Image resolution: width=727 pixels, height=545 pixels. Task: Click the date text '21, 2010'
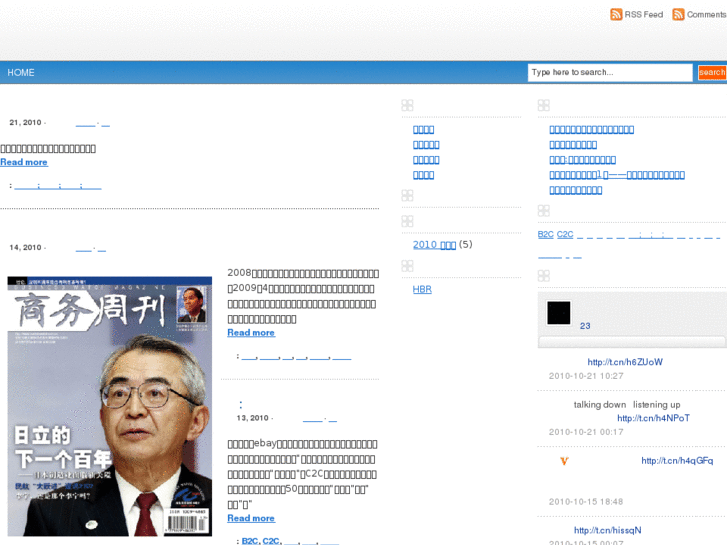tap(26, 122)
